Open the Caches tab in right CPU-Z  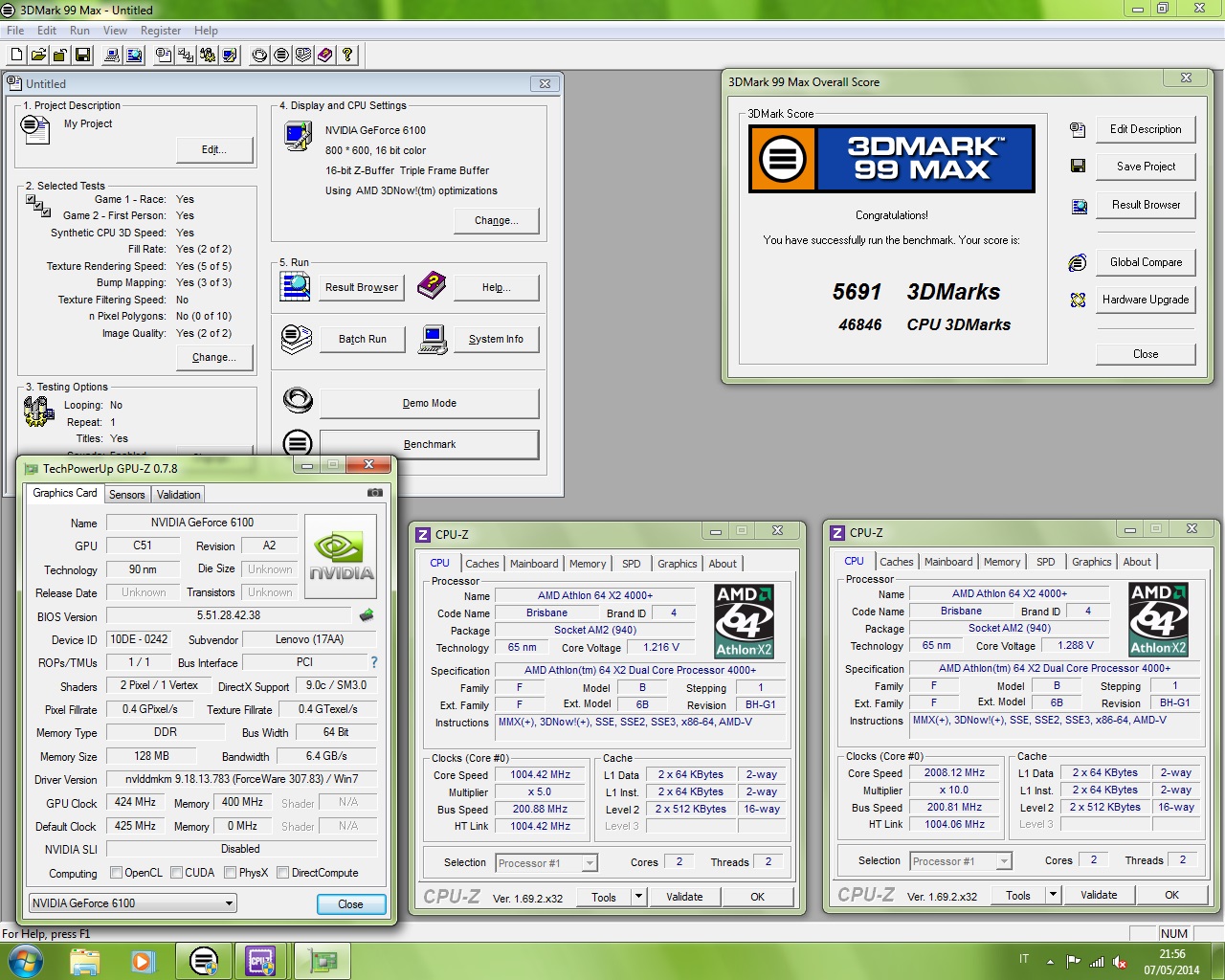coord(897,562)
